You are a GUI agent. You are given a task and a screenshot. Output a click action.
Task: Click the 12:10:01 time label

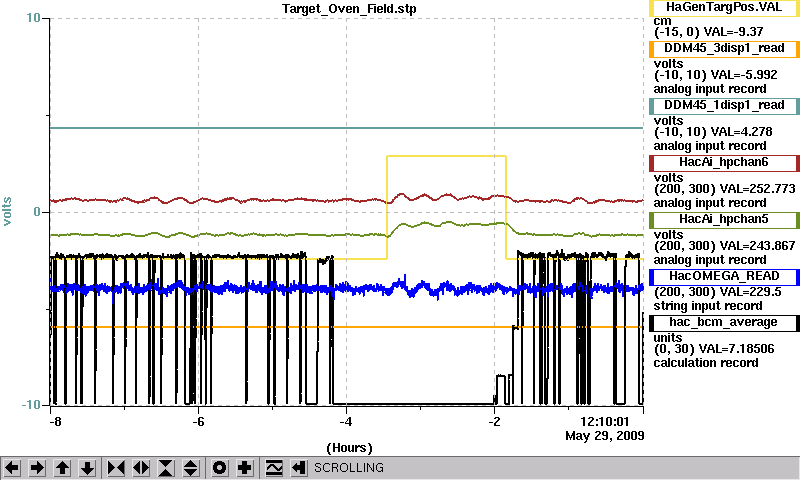(x=605, y=422)
